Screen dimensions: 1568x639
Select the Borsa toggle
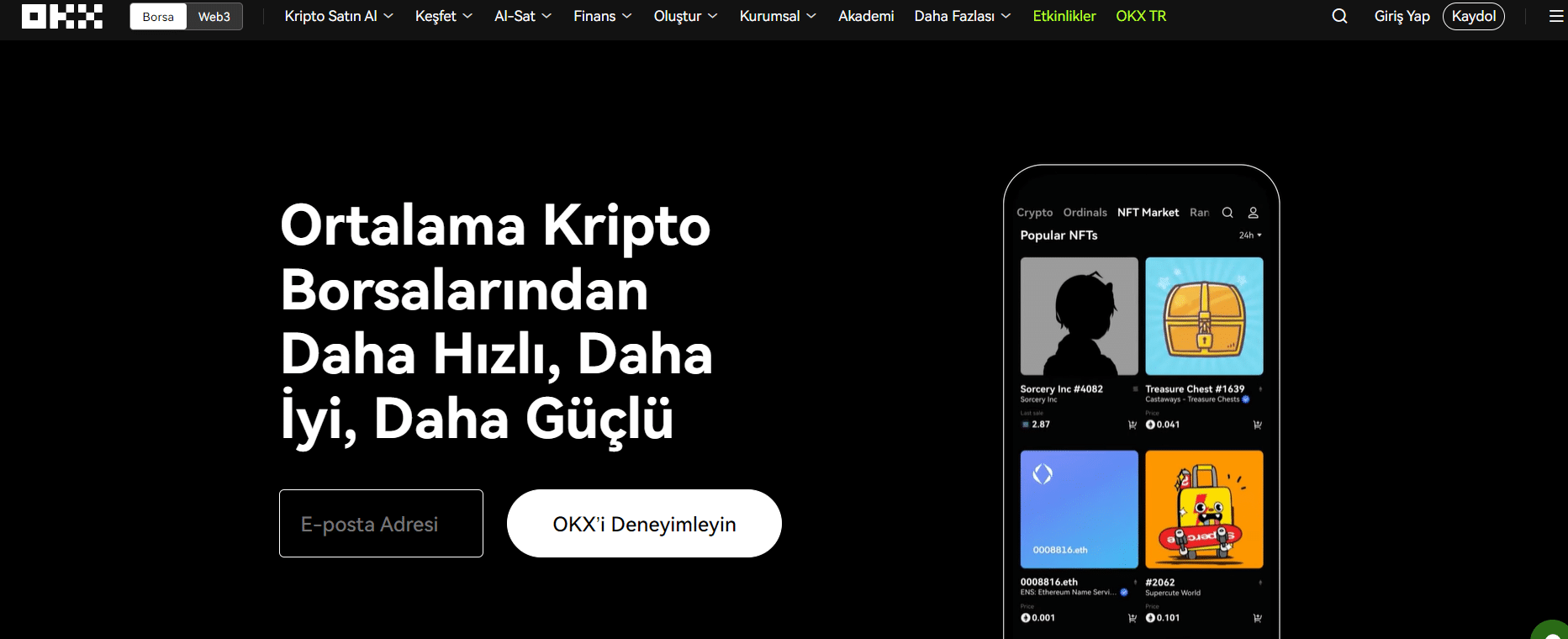point(158,17)
